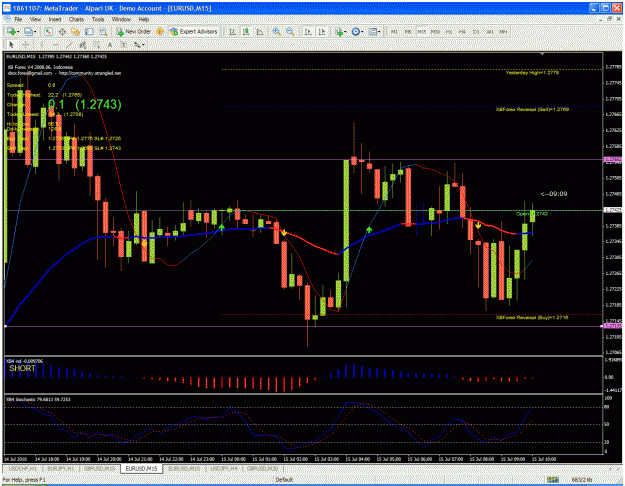Switch timeframe to D1

point(476,31)
